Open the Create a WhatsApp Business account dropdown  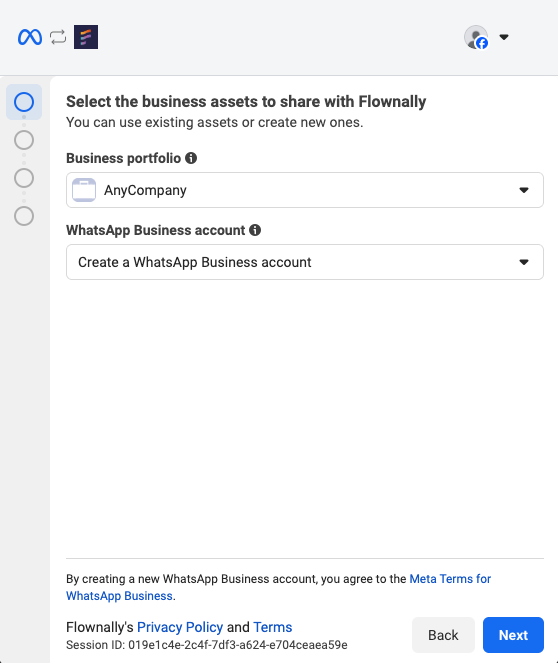[x=305, y=262]
